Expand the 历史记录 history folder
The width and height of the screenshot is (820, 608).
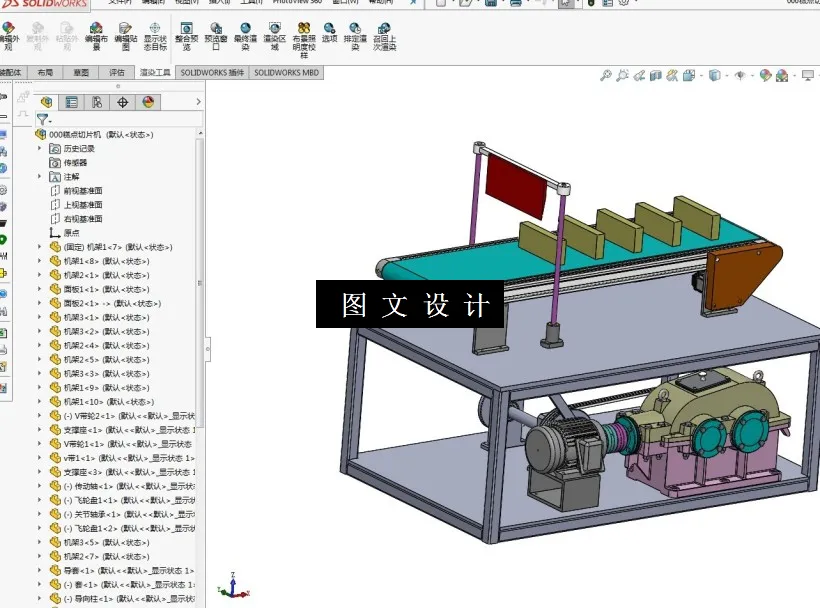point(39,148)
